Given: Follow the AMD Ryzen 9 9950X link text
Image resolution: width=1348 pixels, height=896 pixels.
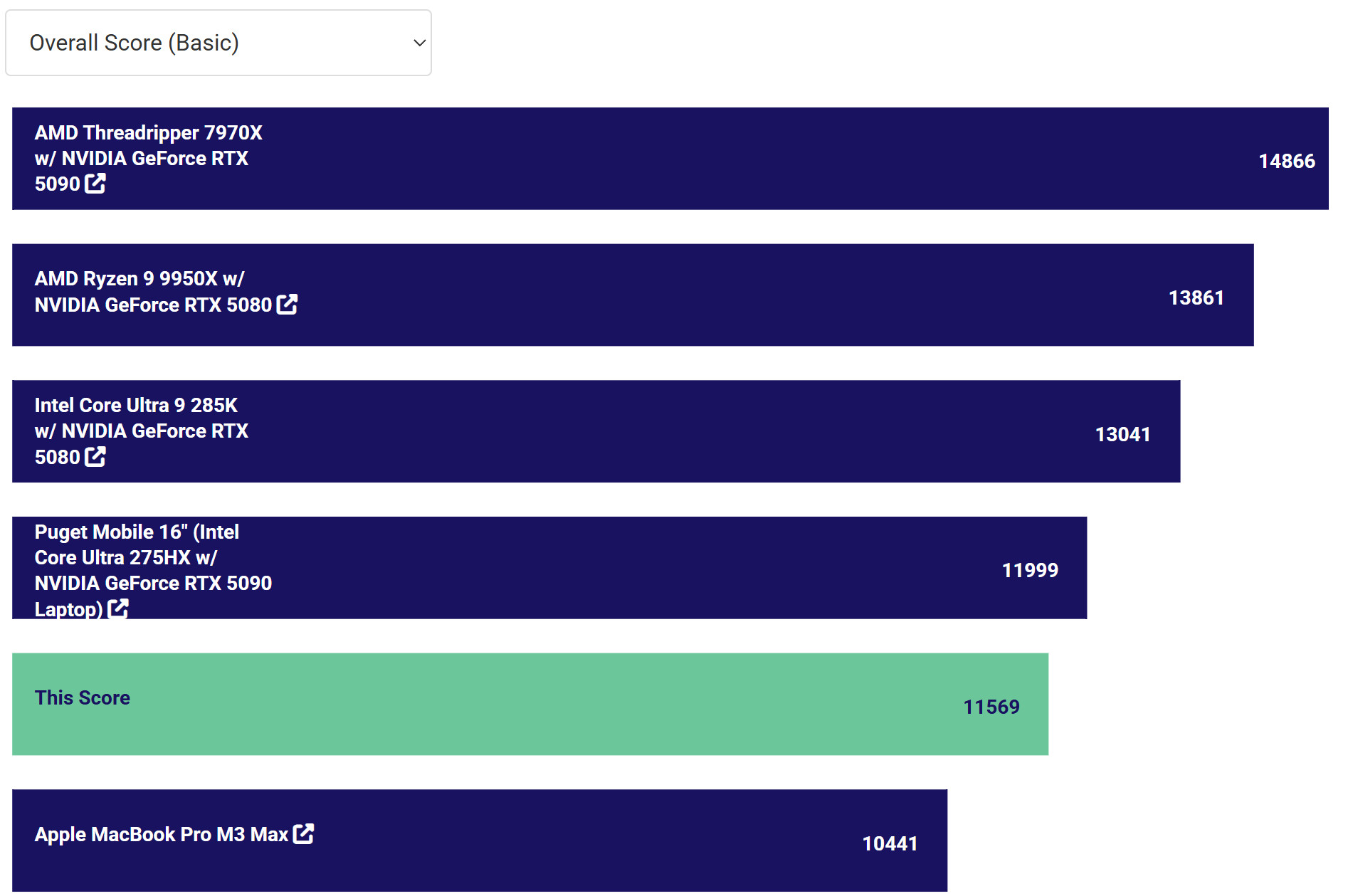Looking at the screenshot, I should [153, 292].
